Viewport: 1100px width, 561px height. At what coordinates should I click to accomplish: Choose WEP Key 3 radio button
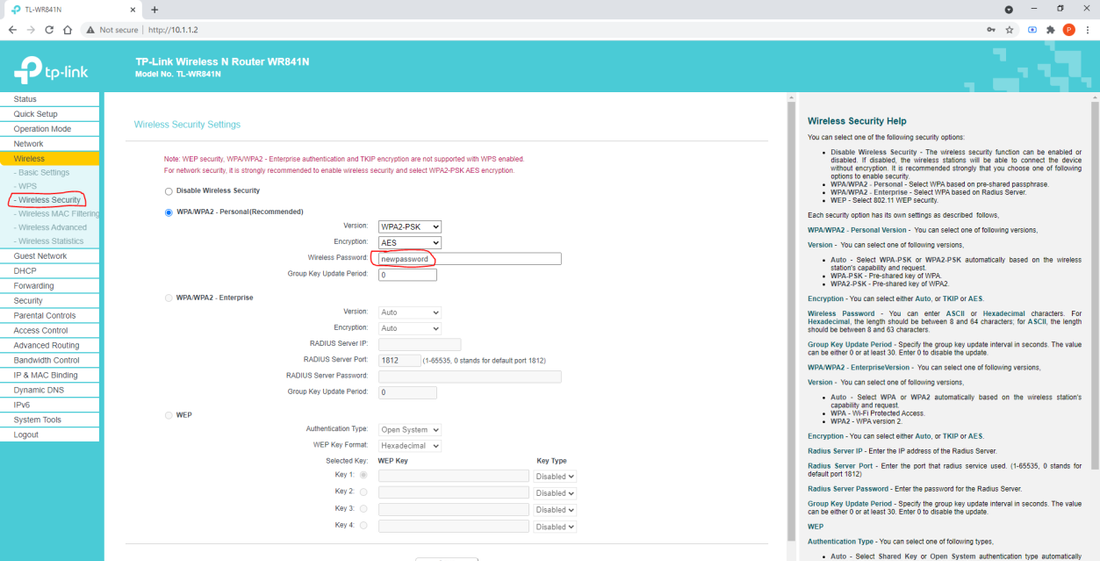click(x=363, y=509)
